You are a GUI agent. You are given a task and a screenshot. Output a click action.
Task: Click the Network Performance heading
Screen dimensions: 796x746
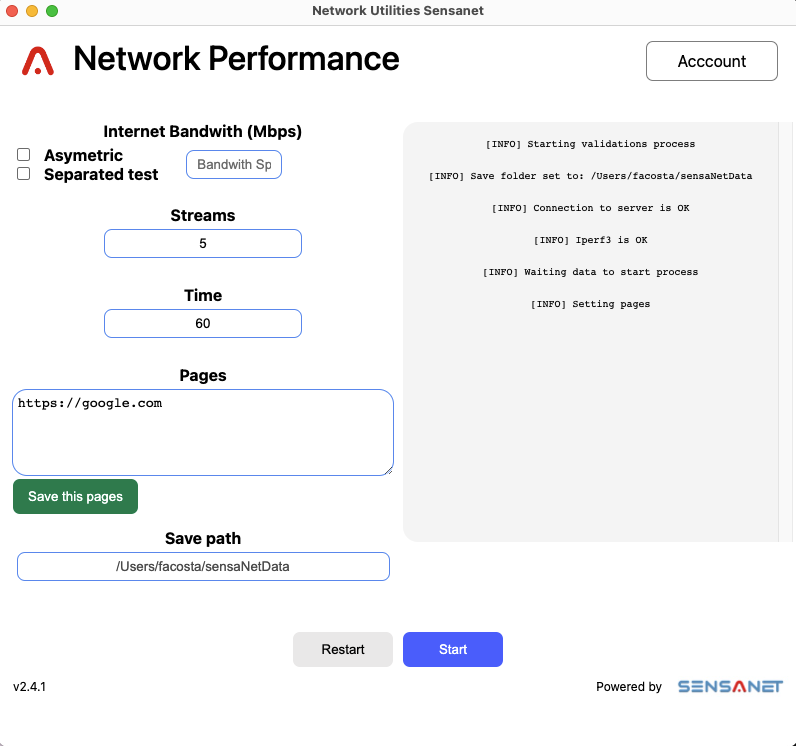pyautogui.click(x=236, y=59)
